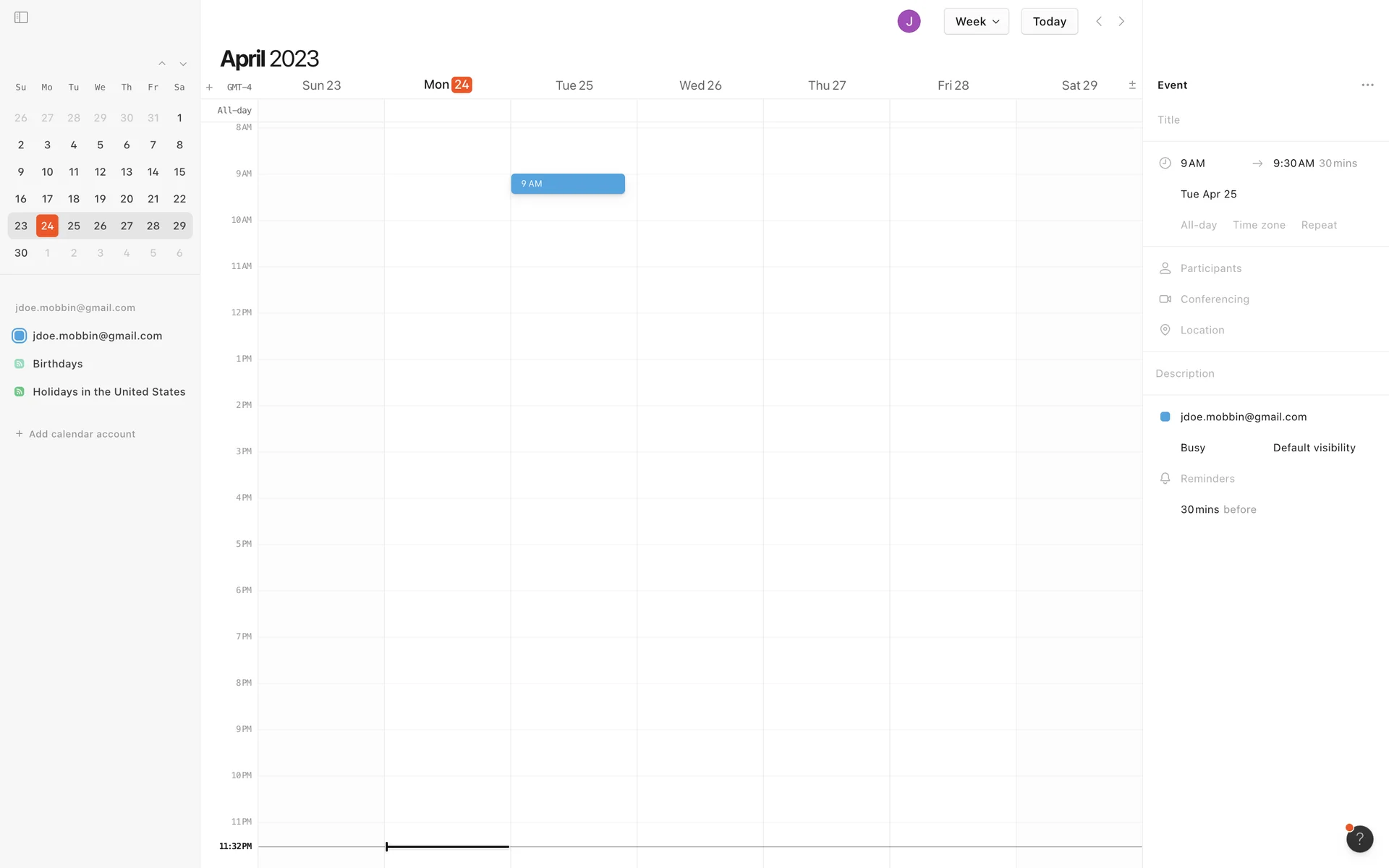Click the Today button
Viewport: 1389px width, 868px height.
tap(1049, 21)
